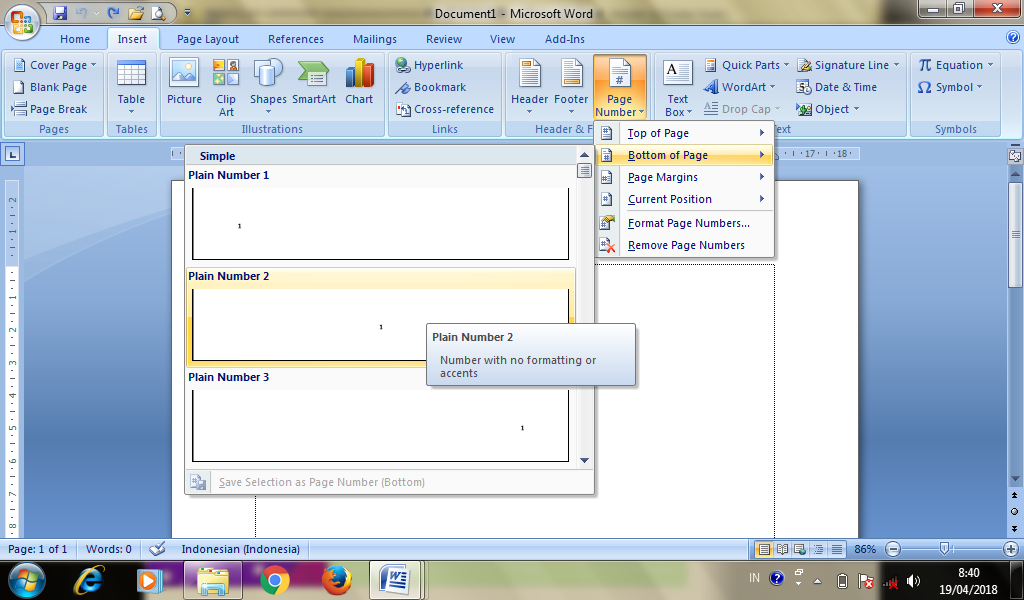The width and height of the screenshot is (1024, 600).
Task: Switch to Web Layout view
Action: click(x=799, y=549)
